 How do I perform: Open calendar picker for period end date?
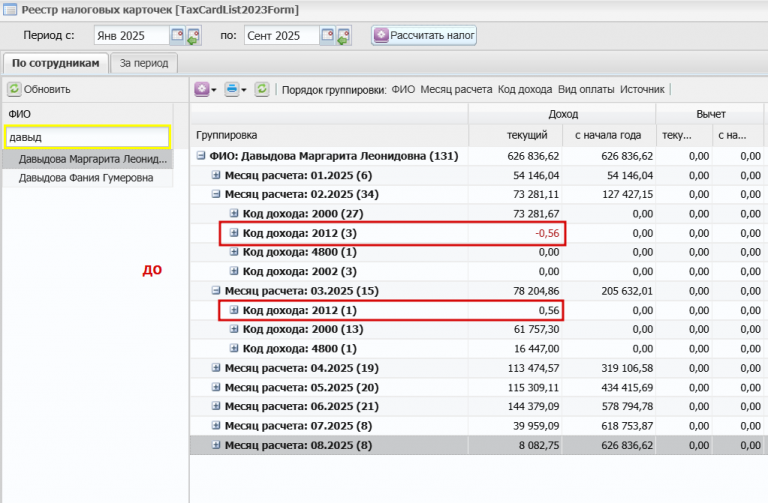tap(327, 35)
